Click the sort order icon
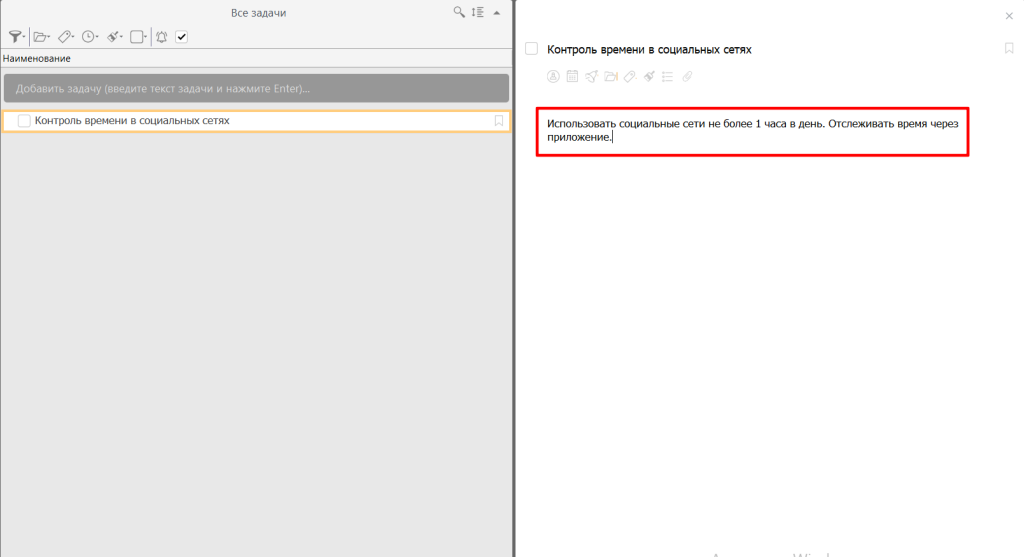 [x=478, y=12]
